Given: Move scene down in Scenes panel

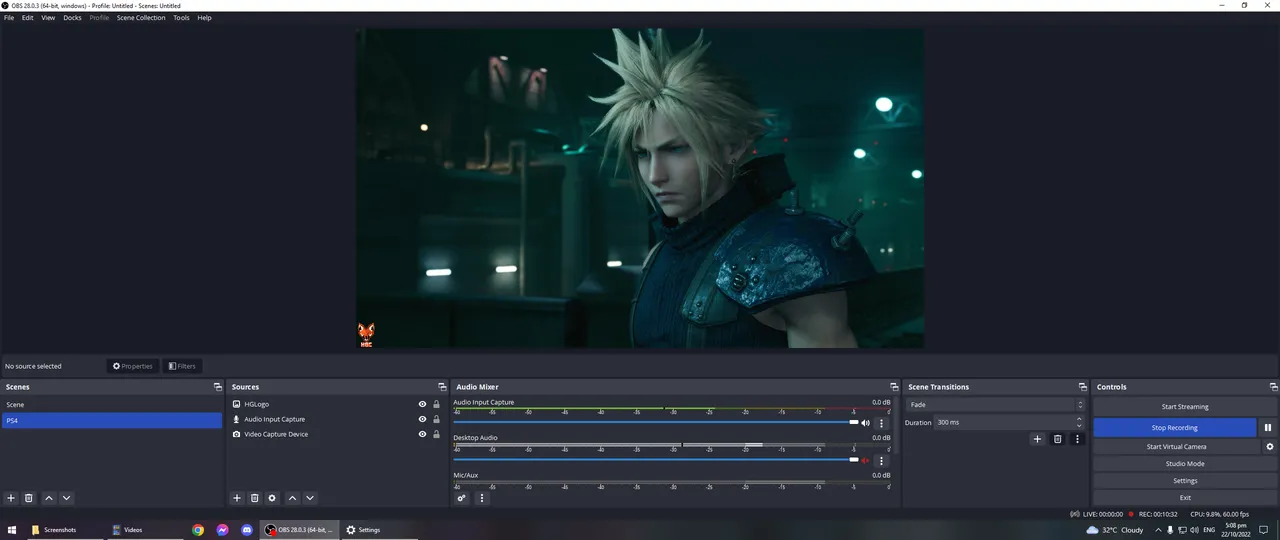Looking at the screenshot, I should [x=66, y=498].
